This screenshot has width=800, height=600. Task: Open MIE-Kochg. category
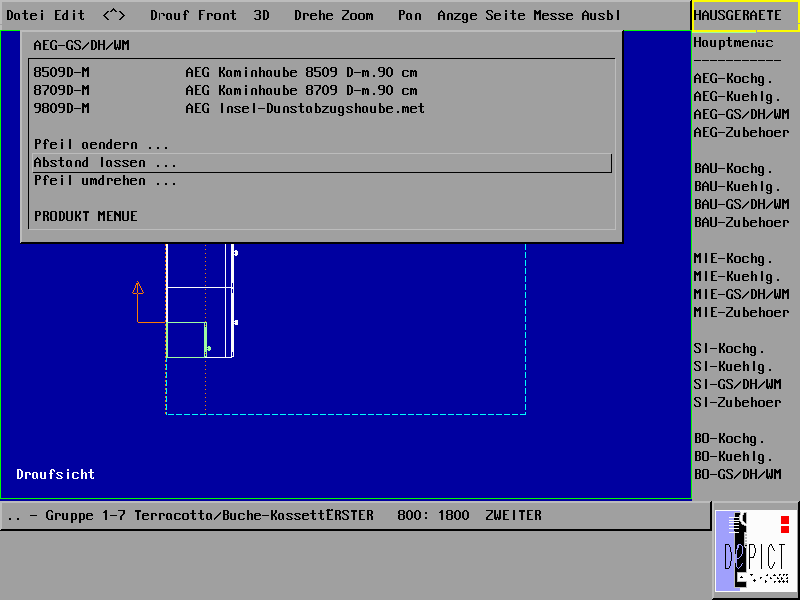coord(733,259)
